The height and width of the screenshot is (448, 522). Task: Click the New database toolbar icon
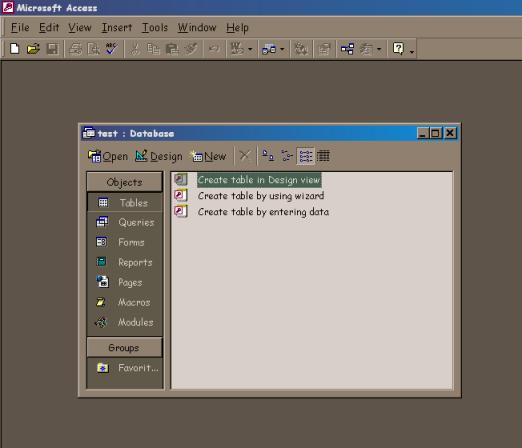[x=15, y=49]
